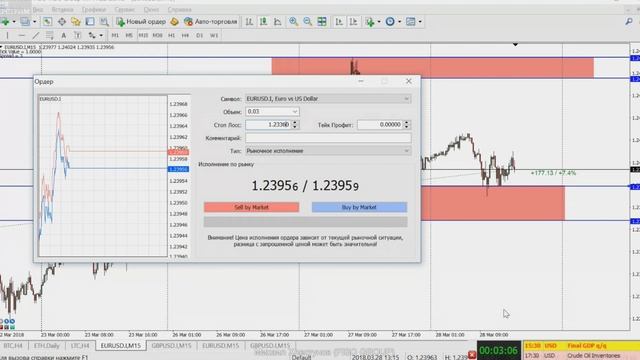Switch timeframe to W1
The image size is (640, 360).
pyautogui.click(x=214, y=36)
